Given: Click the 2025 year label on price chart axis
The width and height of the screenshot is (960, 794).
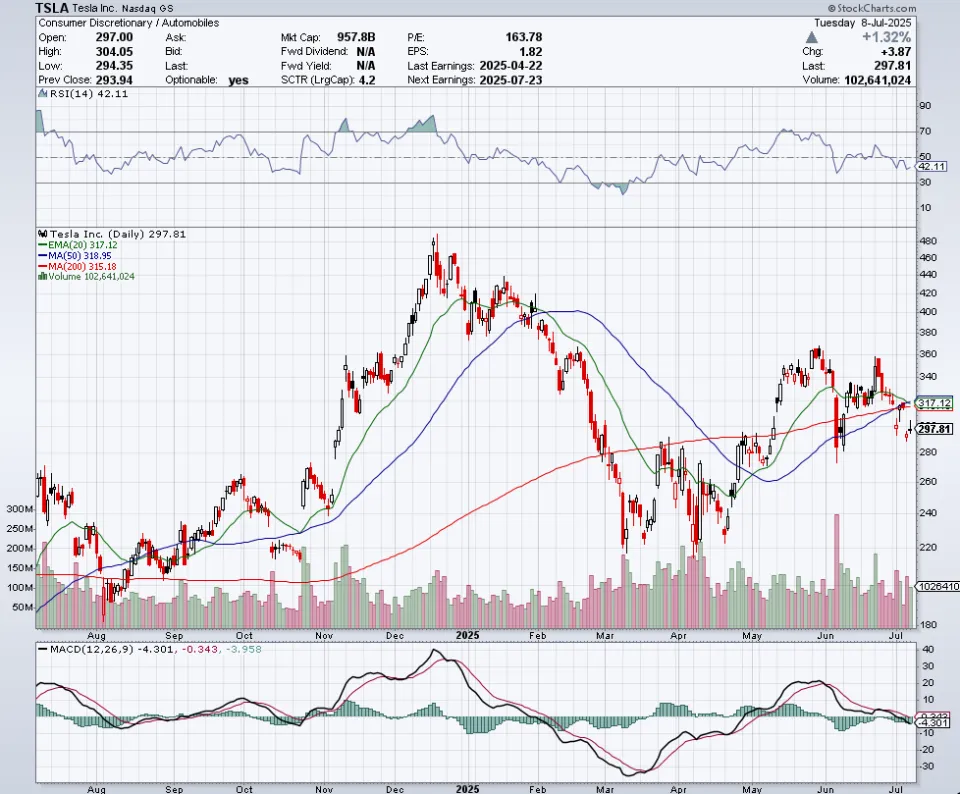Looking at the screenshot, I should [x=468, y=635].
